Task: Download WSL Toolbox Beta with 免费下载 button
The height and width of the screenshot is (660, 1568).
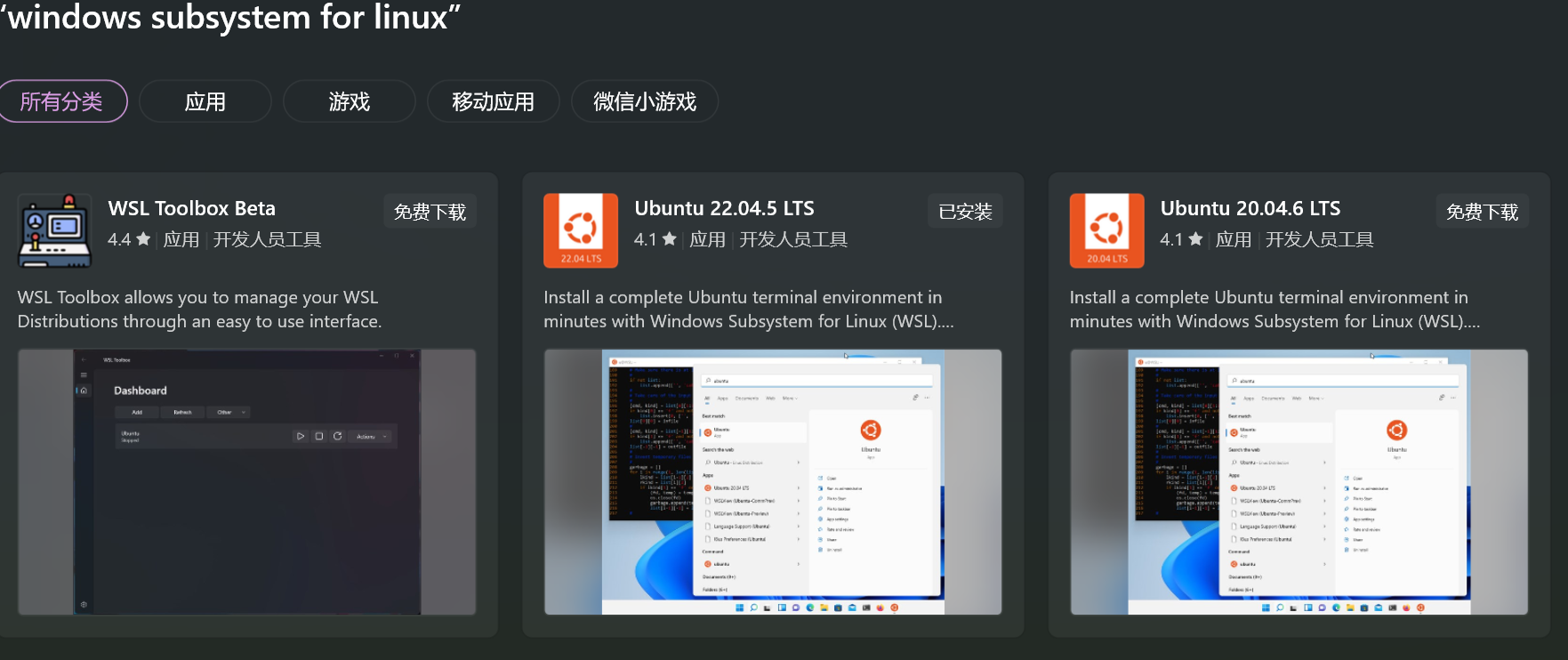Action: point(430,212)
